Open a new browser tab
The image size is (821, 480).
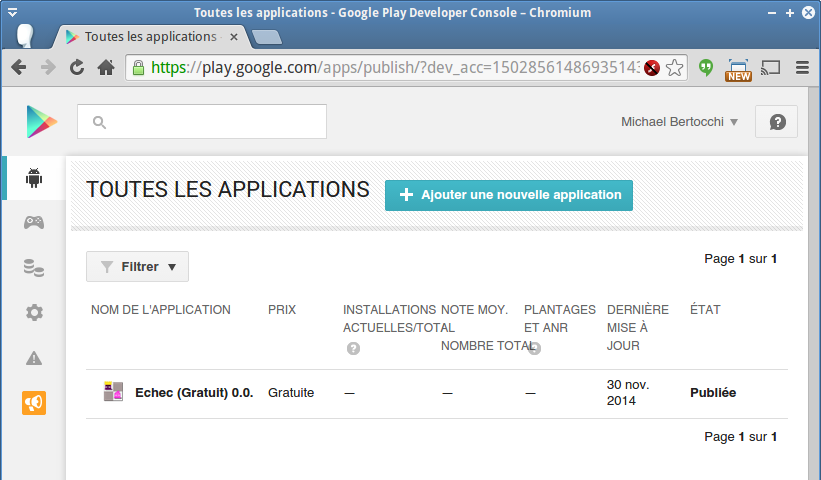coord(267,38)
